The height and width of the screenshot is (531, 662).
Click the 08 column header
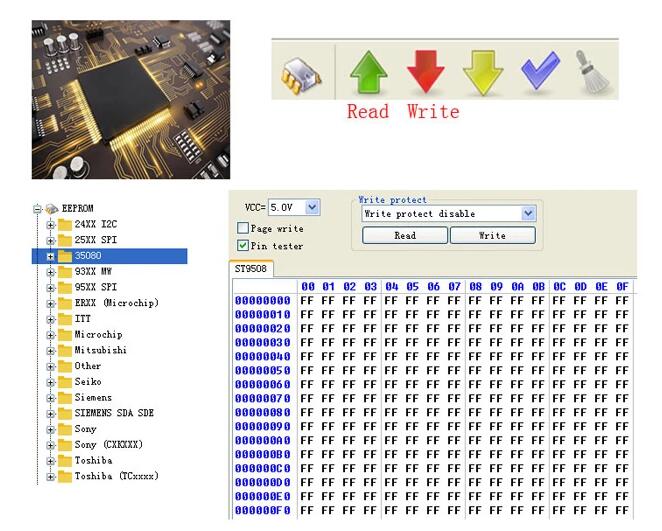(475, 287)
